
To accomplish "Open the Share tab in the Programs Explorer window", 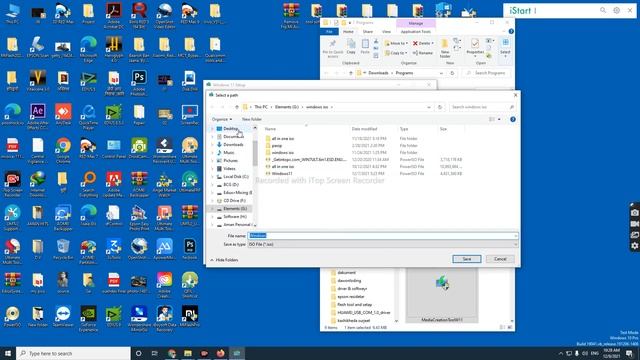I will tap(368, 31).
